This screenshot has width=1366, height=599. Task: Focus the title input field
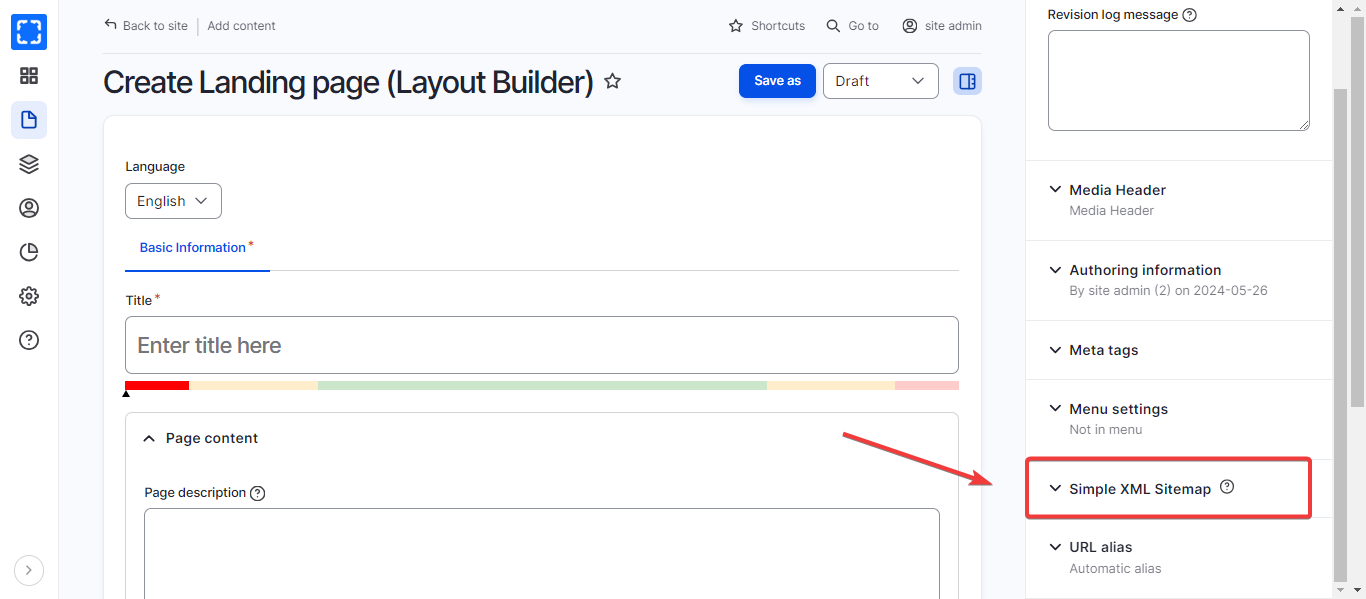(x=541, y=345)
